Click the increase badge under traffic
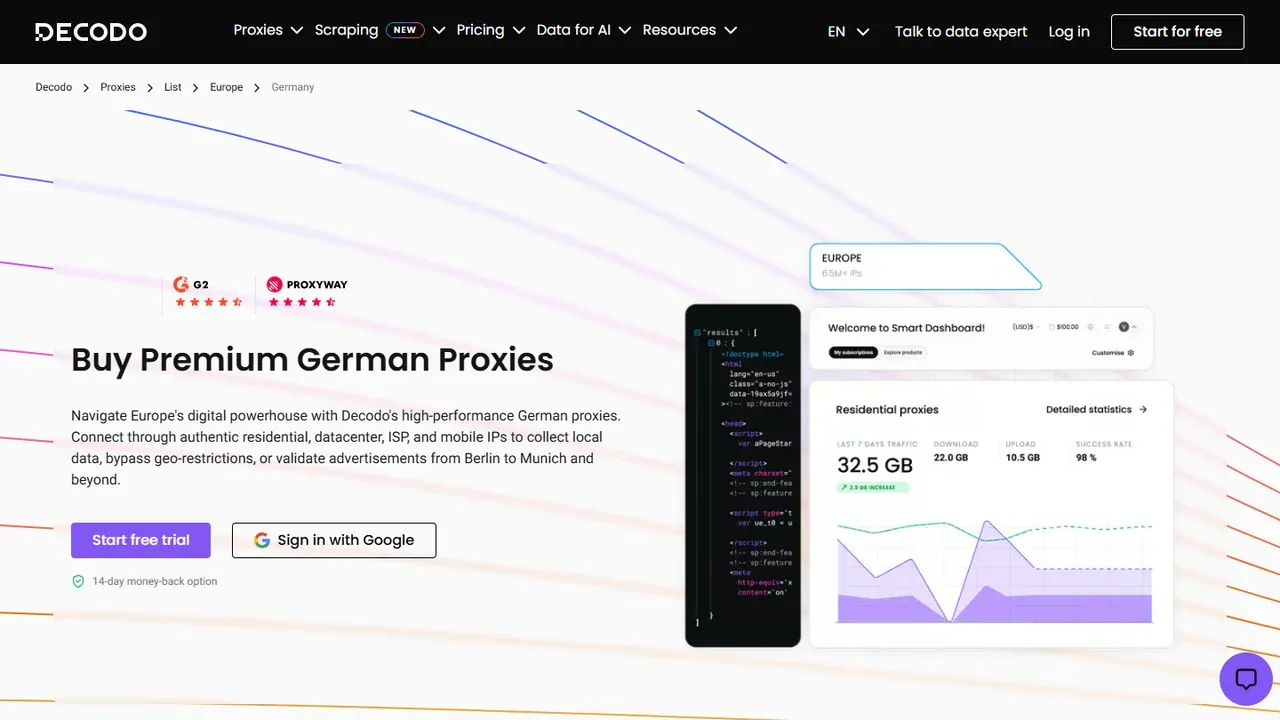 point(873,488)
